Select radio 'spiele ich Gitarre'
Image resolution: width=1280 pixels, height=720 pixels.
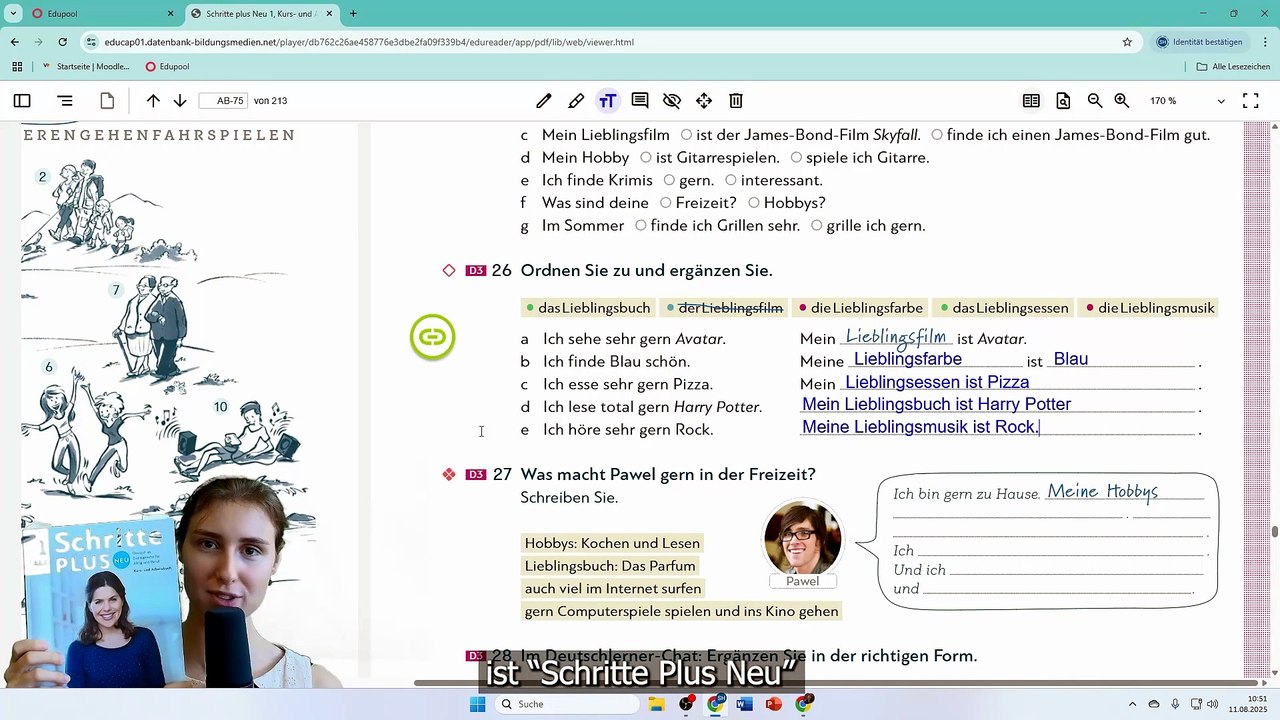pyautogui.click(x=796, y=157)
